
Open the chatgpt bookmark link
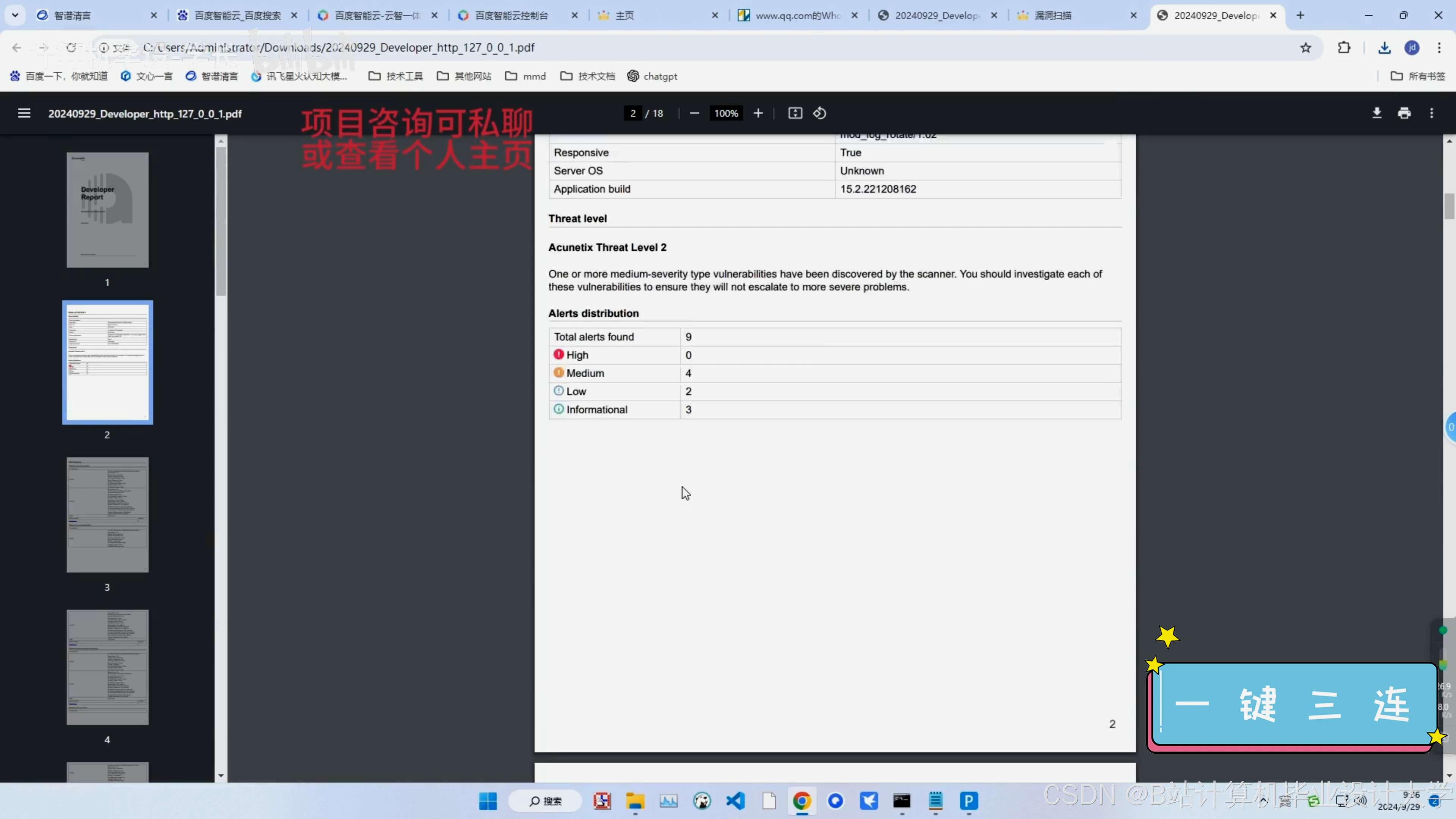pyautogui.click(x=652, y=76)
